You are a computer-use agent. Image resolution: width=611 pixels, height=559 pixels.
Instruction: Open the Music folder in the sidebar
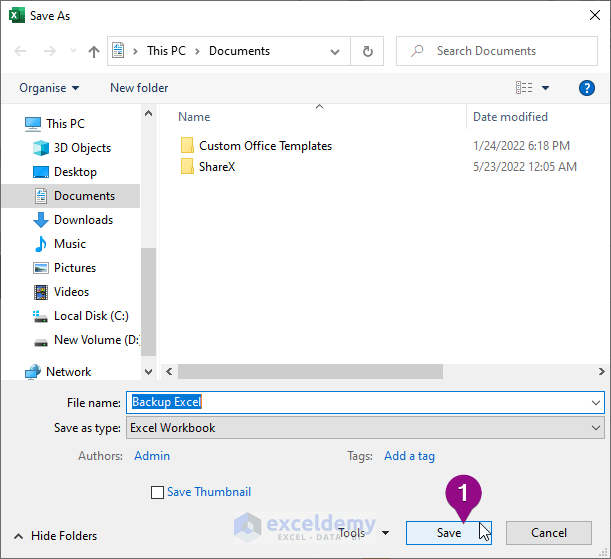point(70,244)
